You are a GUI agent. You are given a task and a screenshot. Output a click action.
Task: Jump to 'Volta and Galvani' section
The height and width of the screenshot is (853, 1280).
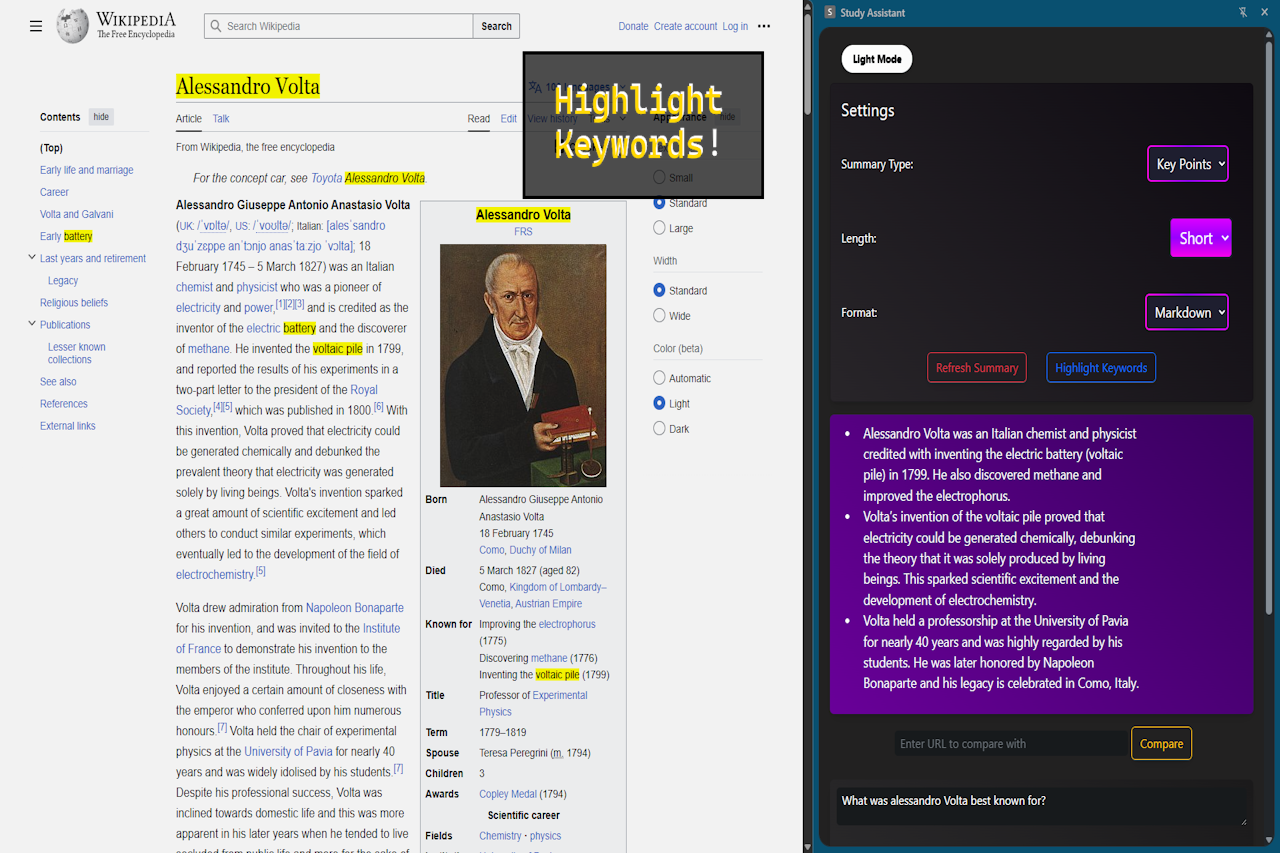(x=76, y=214)
